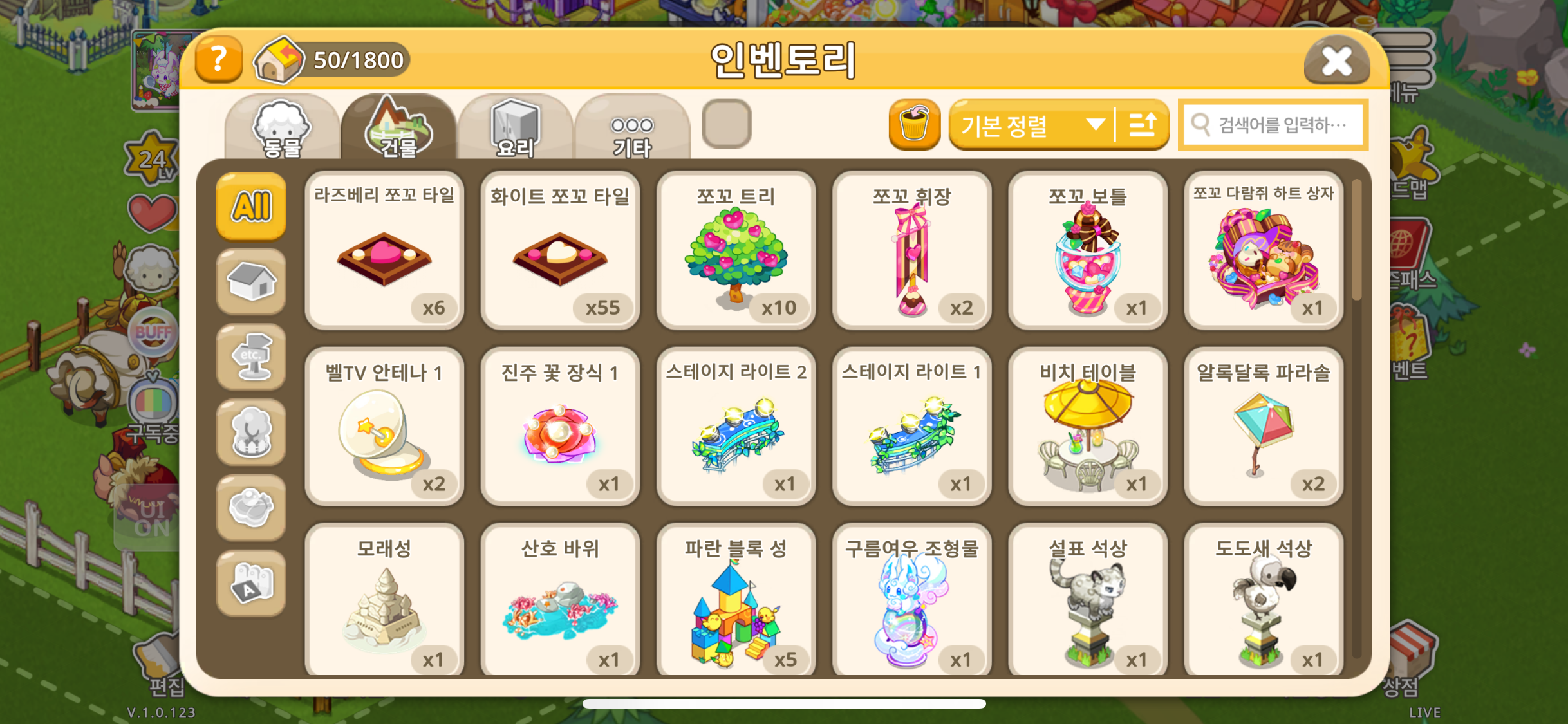
Task: Select the 쪼꼬 트리 item
Action: [x=736, y=250]
